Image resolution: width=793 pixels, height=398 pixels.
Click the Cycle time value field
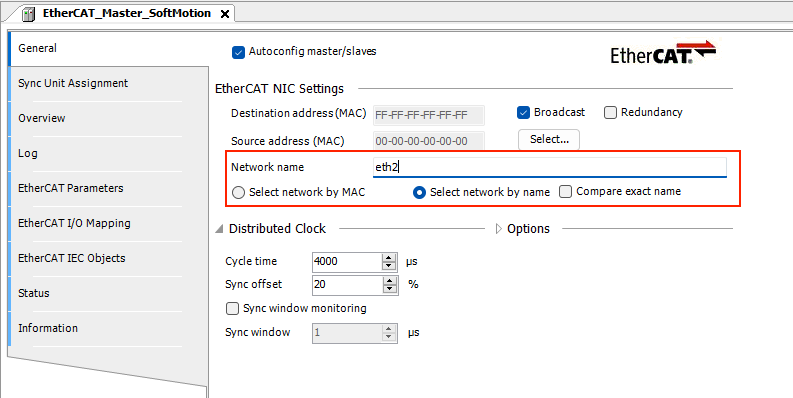coord(347,262)
